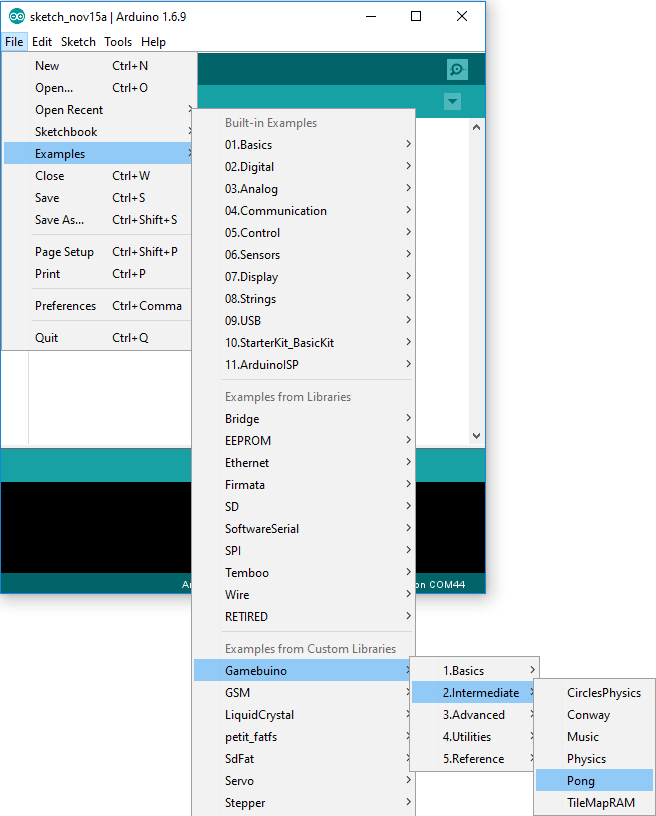Load the Conway example sketch
This screenshot has height=816, width=656.
point(594,715)
